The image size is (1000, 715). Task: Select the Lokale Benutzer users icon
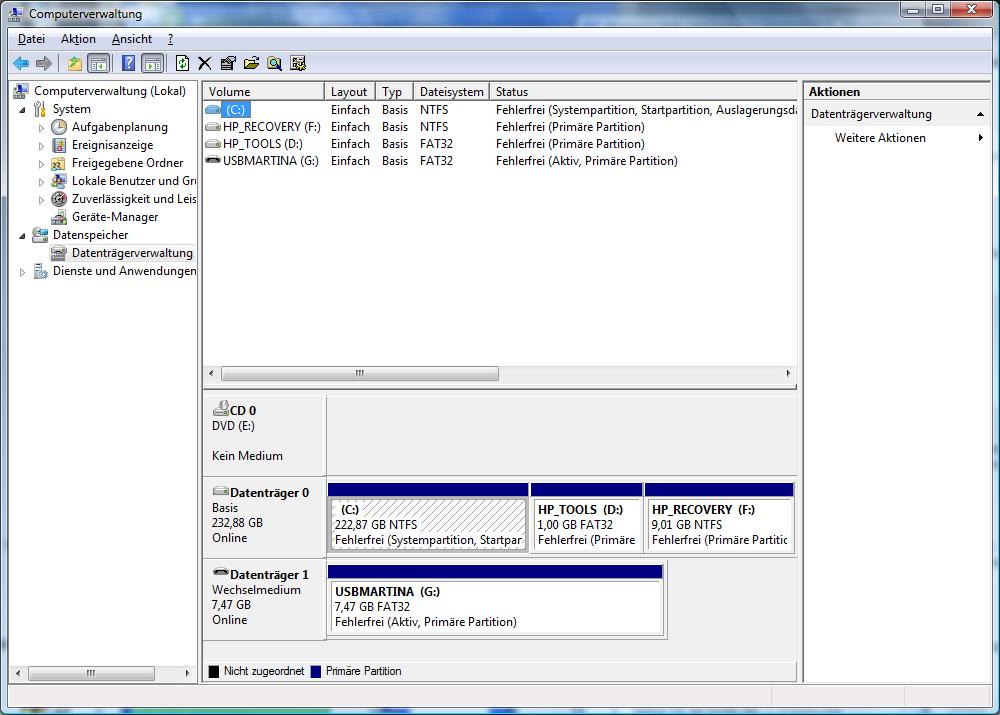[59, 181]
